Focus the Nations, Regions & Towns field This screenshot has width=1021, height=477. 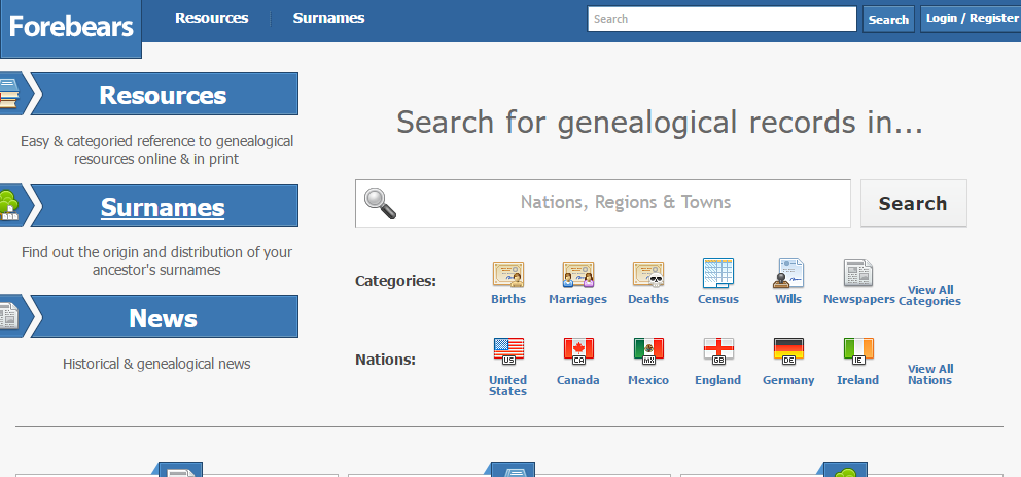click(602, 204)
